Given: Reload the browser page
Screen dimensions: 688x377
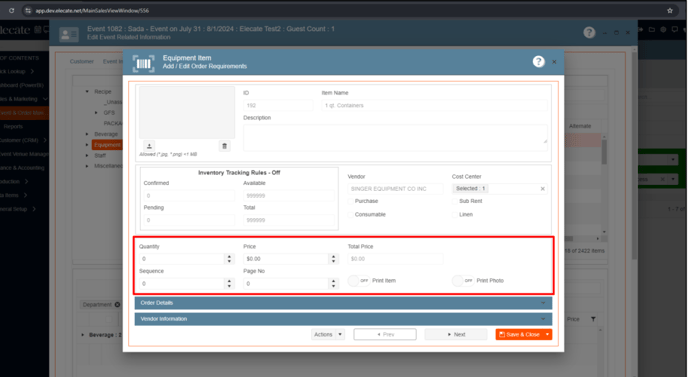Looking at the screenshot, I should coord(11,11).
